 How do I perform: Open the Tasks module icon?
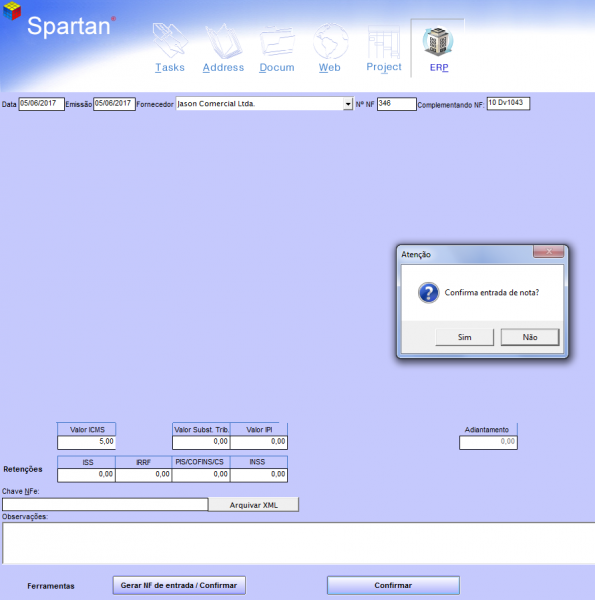pos(170,41)
